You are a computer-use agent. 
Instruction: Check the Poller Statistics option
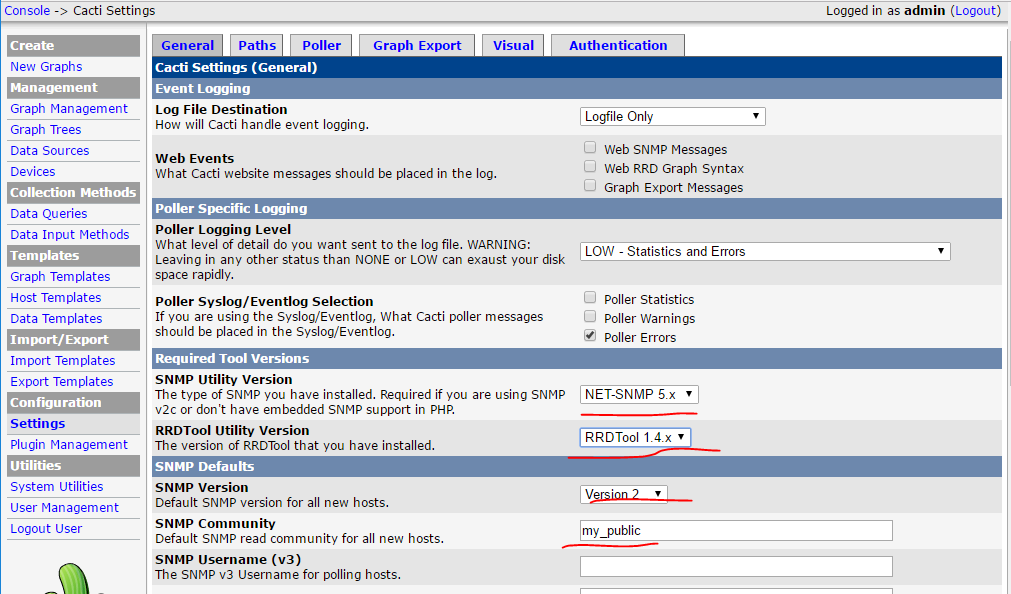click(x=589, y=297)
